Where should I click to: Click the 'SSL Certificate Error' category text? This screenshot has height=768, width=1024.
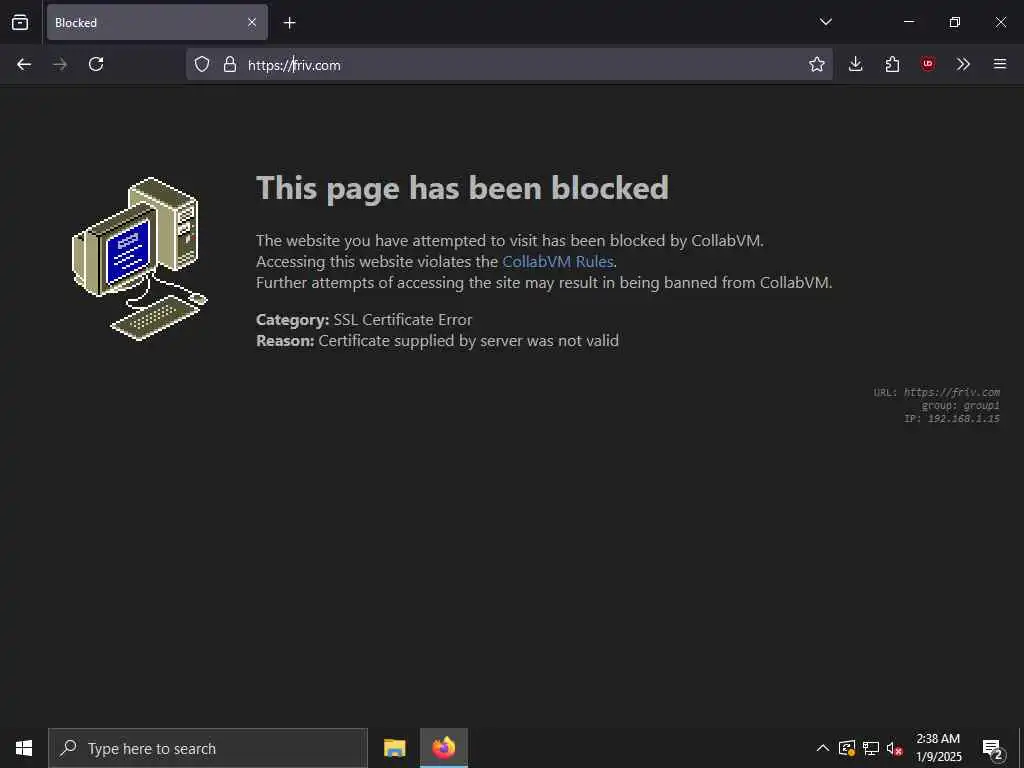(403, 320)
